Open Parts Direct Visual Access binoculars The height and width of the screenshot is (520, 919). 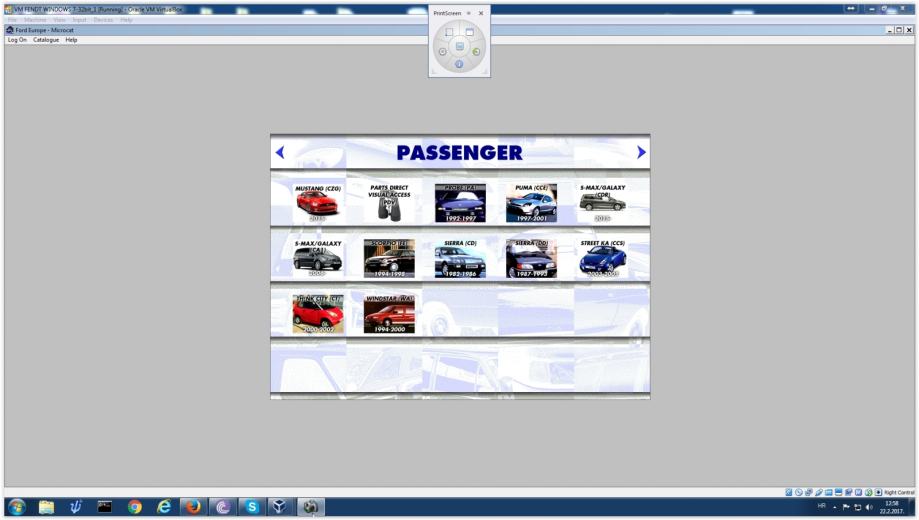(x=389, y=203)
